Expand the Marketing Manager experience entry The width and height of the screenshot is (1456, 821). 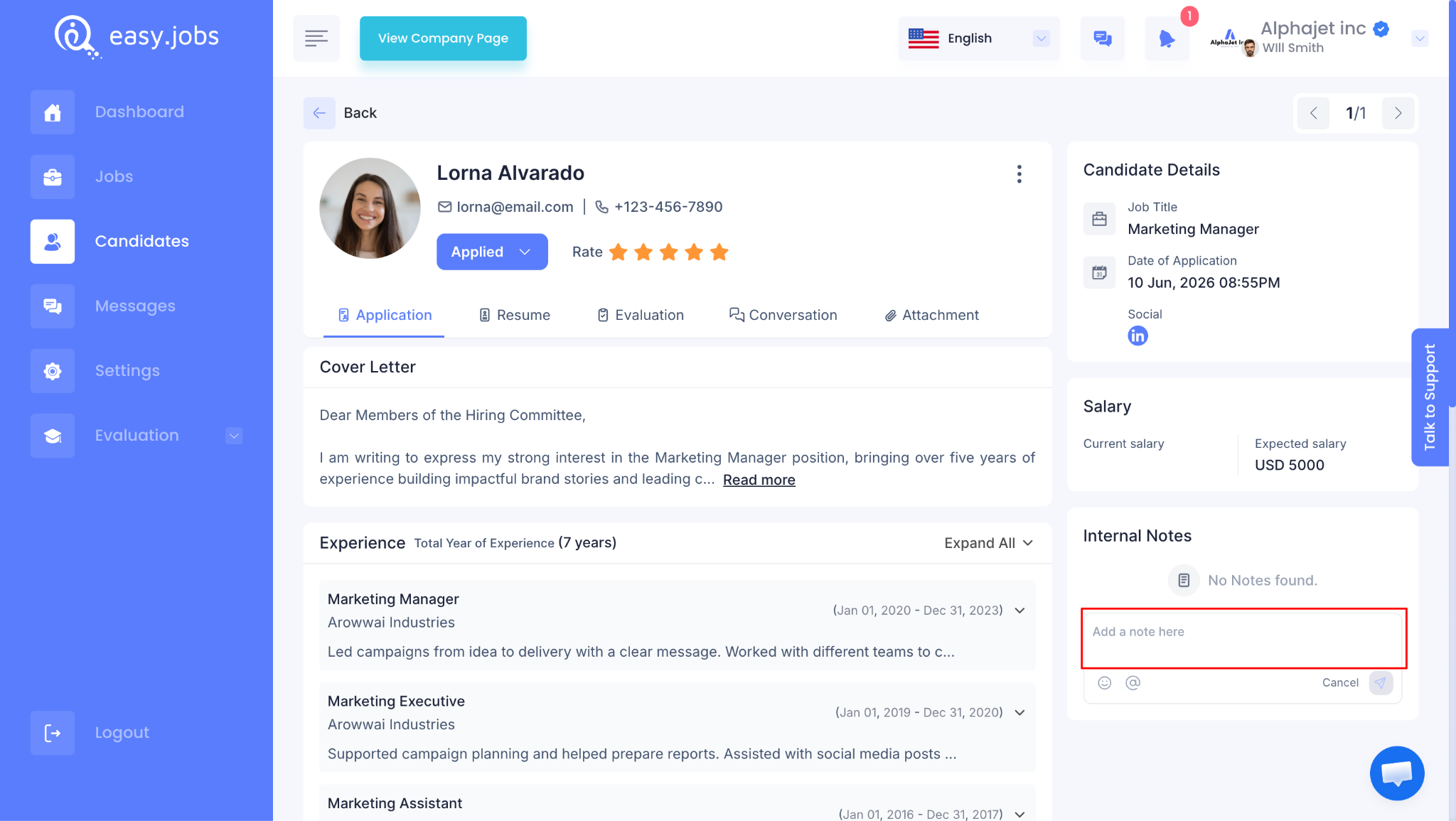coord(1020,611)
